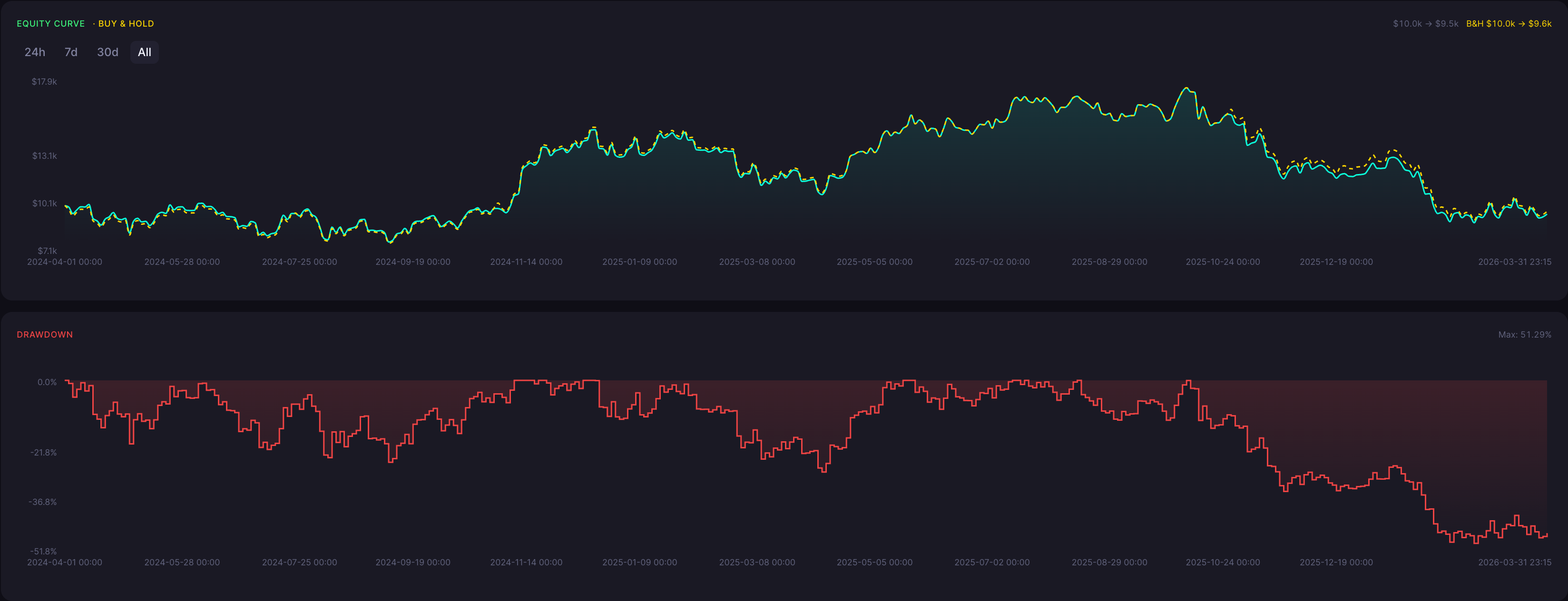Click the B&H $10.0k → $9.6k summary

click(1509, 24)
